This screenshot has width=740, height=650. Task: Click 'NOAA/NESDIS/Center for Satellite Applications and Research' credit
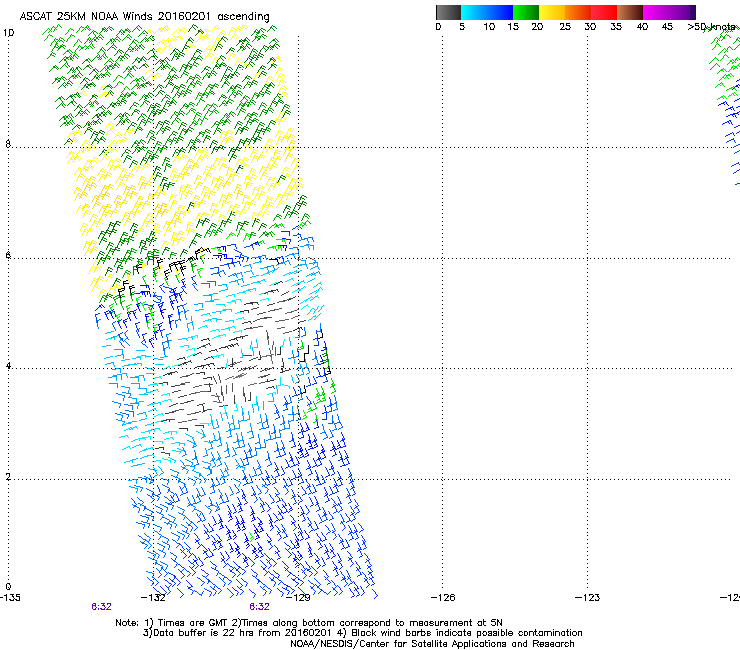click(x=432, y=644)
